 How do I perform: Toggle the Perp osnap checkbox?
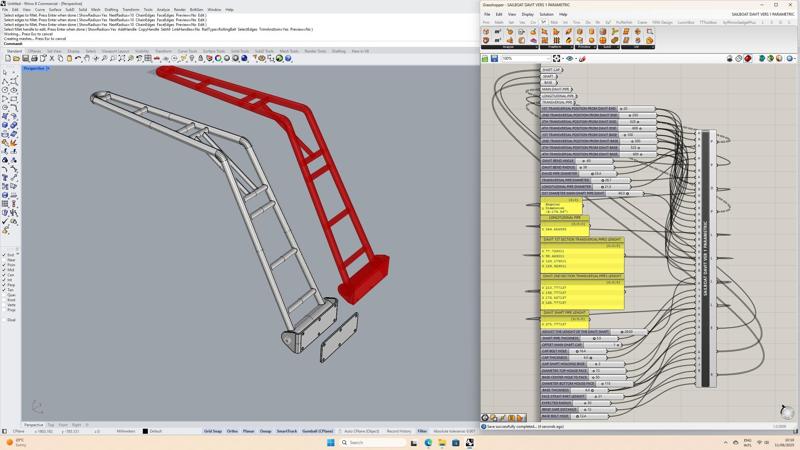coord(4,285)
